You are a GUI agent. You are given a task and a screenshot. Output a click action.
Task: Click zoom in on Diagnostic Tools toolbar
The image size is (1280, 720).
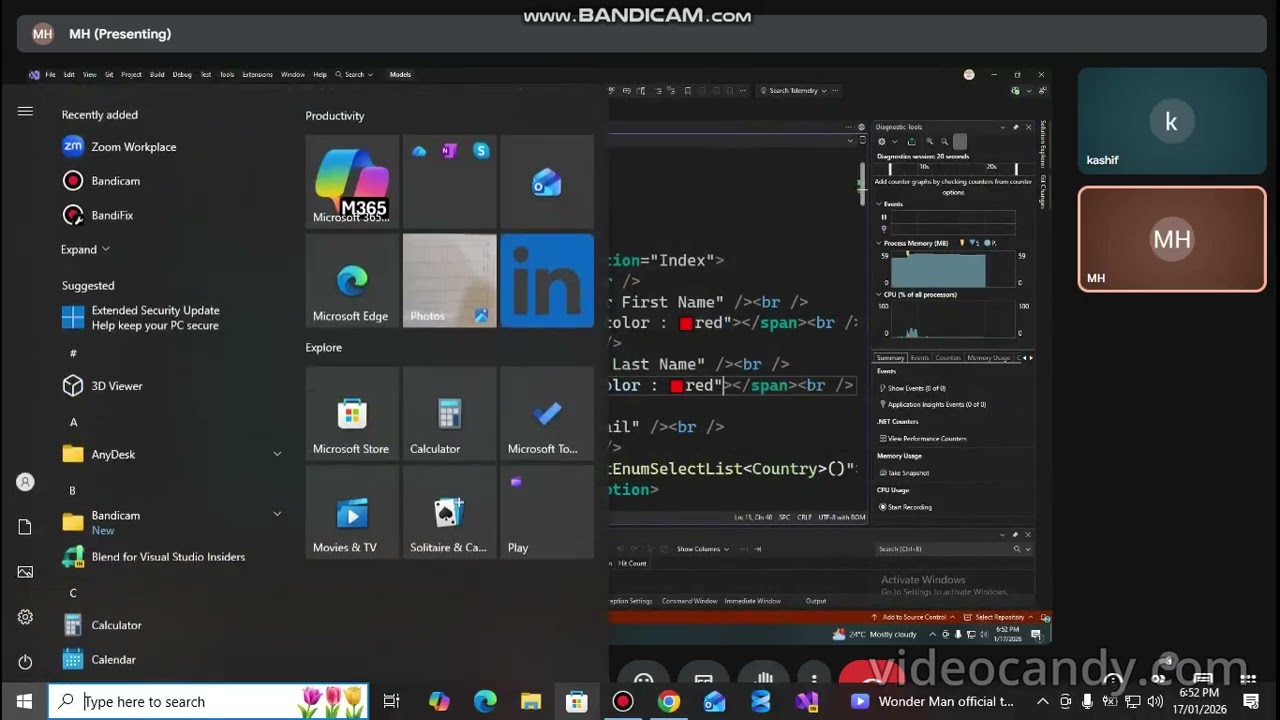point(929,142)
